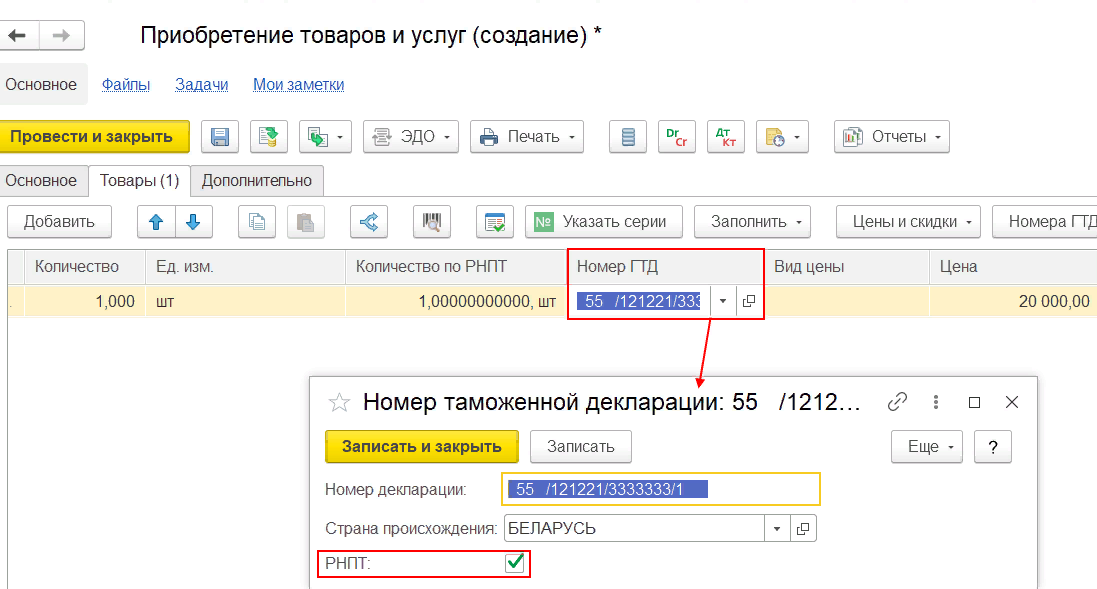Click the Dr/Cr entries icon
Screen dimensions: 1097x589
coord(676,137)
